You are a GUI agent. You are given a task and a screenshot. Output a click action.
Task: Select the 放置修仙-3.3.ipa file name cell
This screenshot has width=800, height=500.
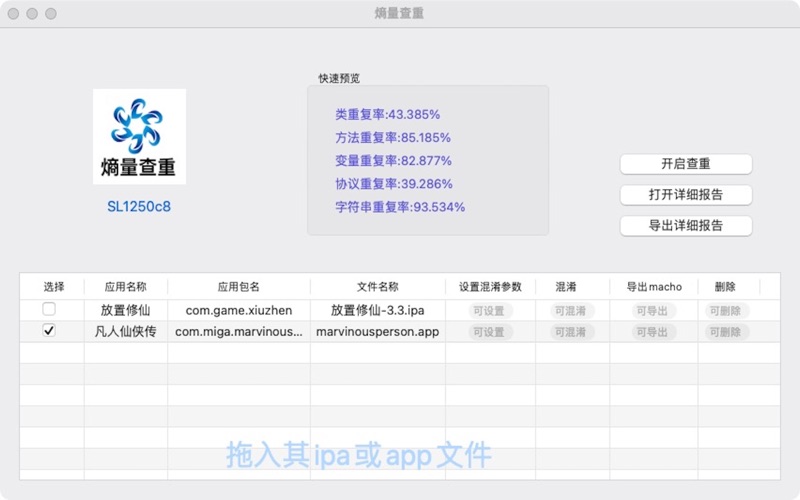pos(378,310)
